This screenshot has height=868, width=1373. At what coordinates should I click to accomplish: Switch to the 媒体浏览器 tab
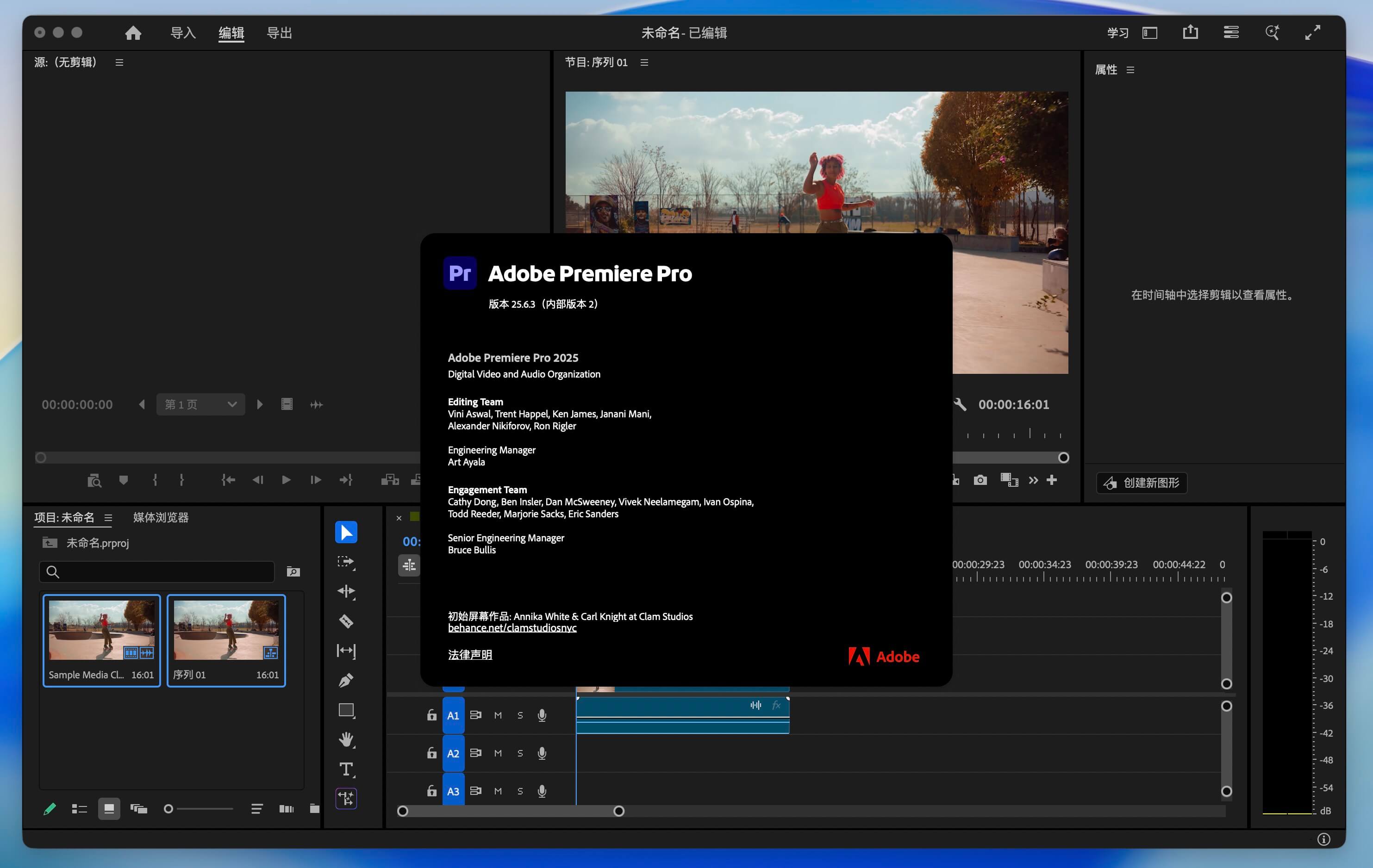tap(161, 517)
